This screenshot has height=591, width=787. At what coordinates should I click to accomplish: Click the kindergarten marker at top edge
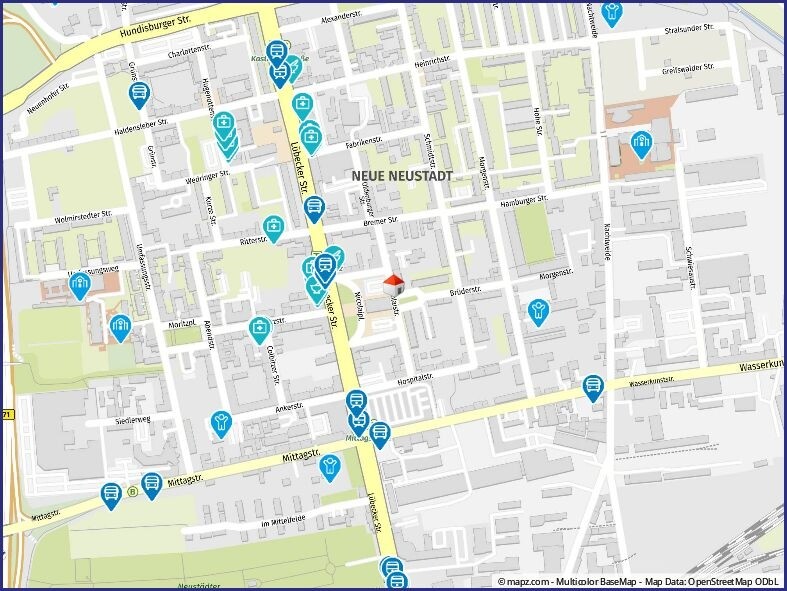tap(613, 12)
